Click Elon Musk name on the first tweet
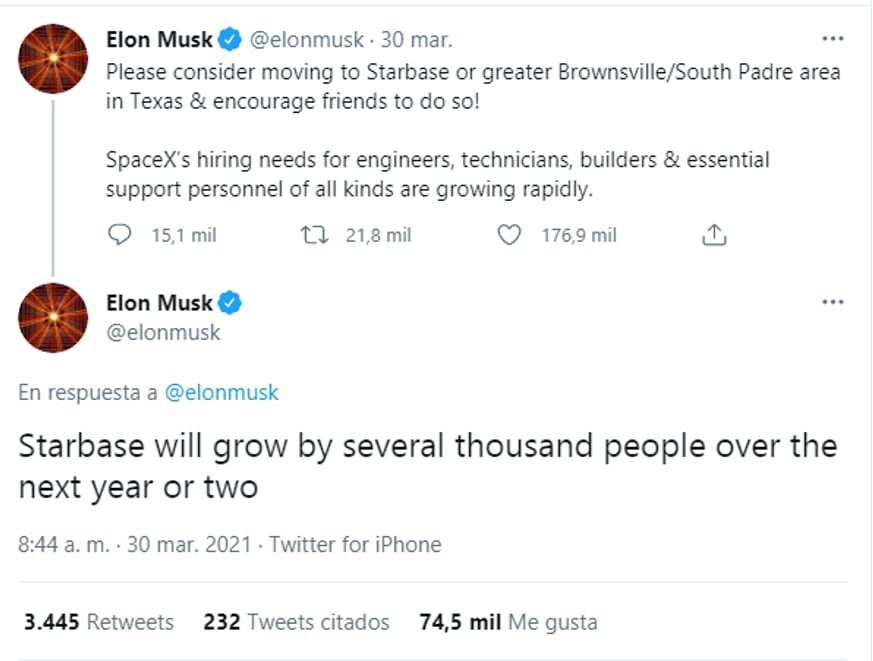The height and width of the screenshot is (661, 873). pos(159,40)
